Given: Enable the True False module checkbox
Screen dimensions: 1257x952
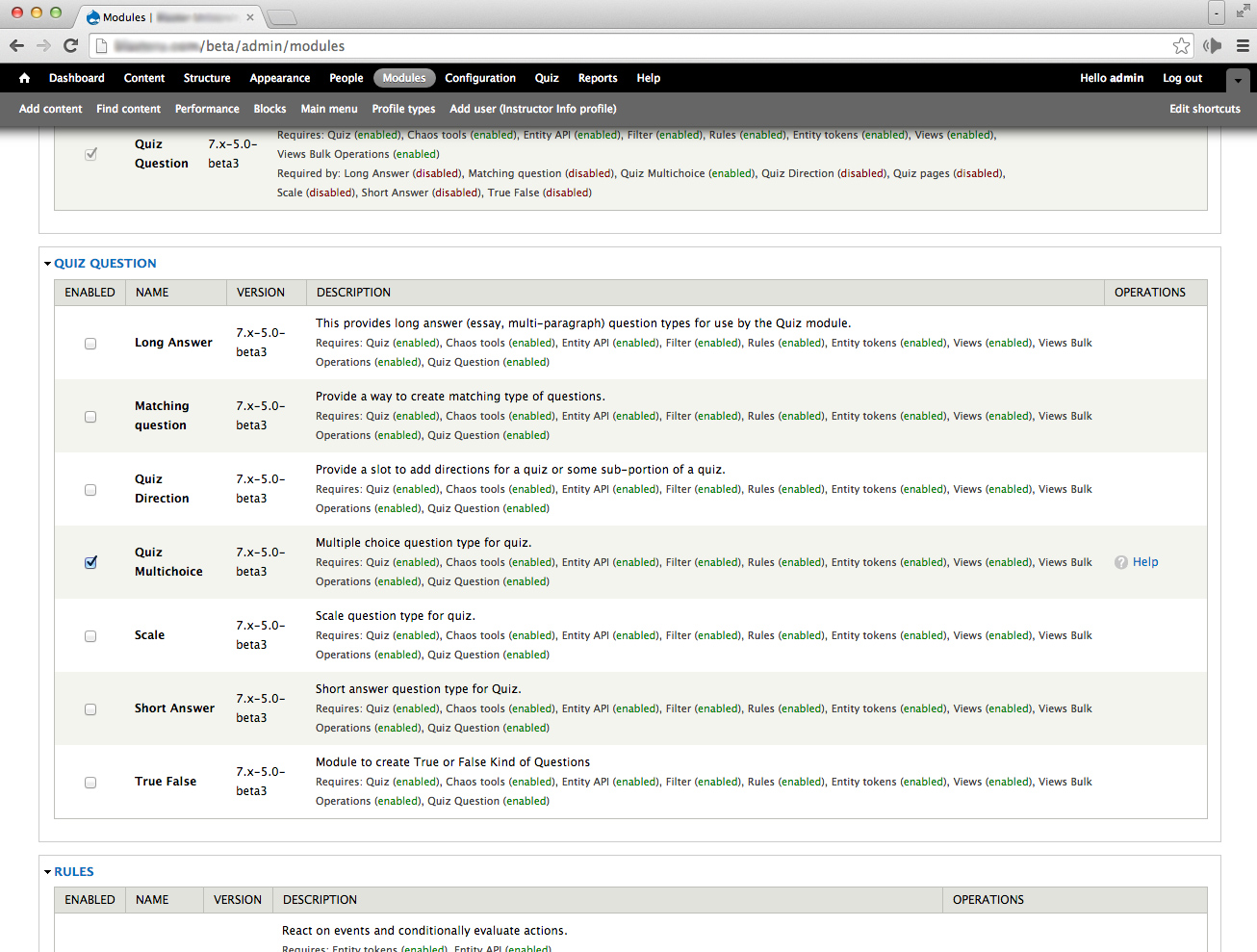Looking at the screenshot, I should [x=90, y=782].
